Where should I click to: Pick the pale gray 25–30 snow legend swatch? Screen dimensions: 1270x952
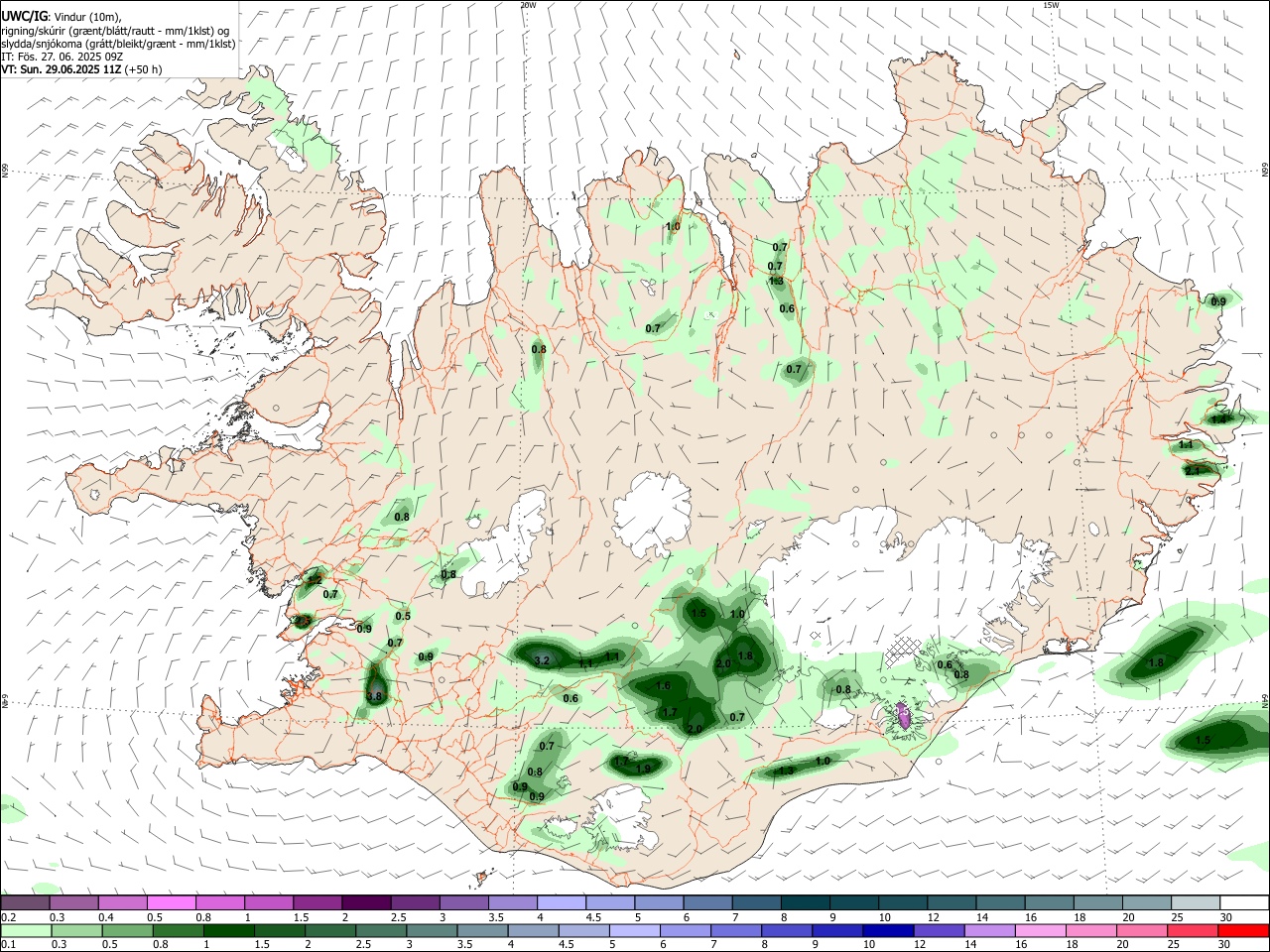coord(1196,903)
